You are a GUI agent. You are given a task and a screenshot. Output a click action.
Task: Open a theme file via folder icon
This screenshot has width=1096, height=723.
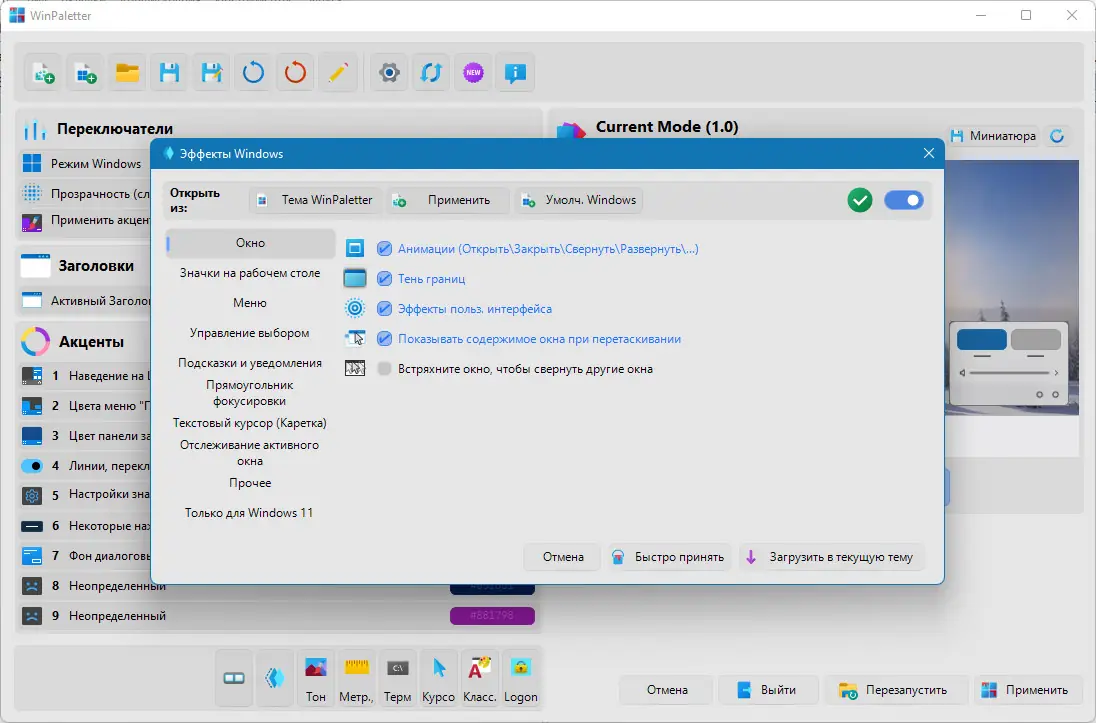(x=127, y=73)
